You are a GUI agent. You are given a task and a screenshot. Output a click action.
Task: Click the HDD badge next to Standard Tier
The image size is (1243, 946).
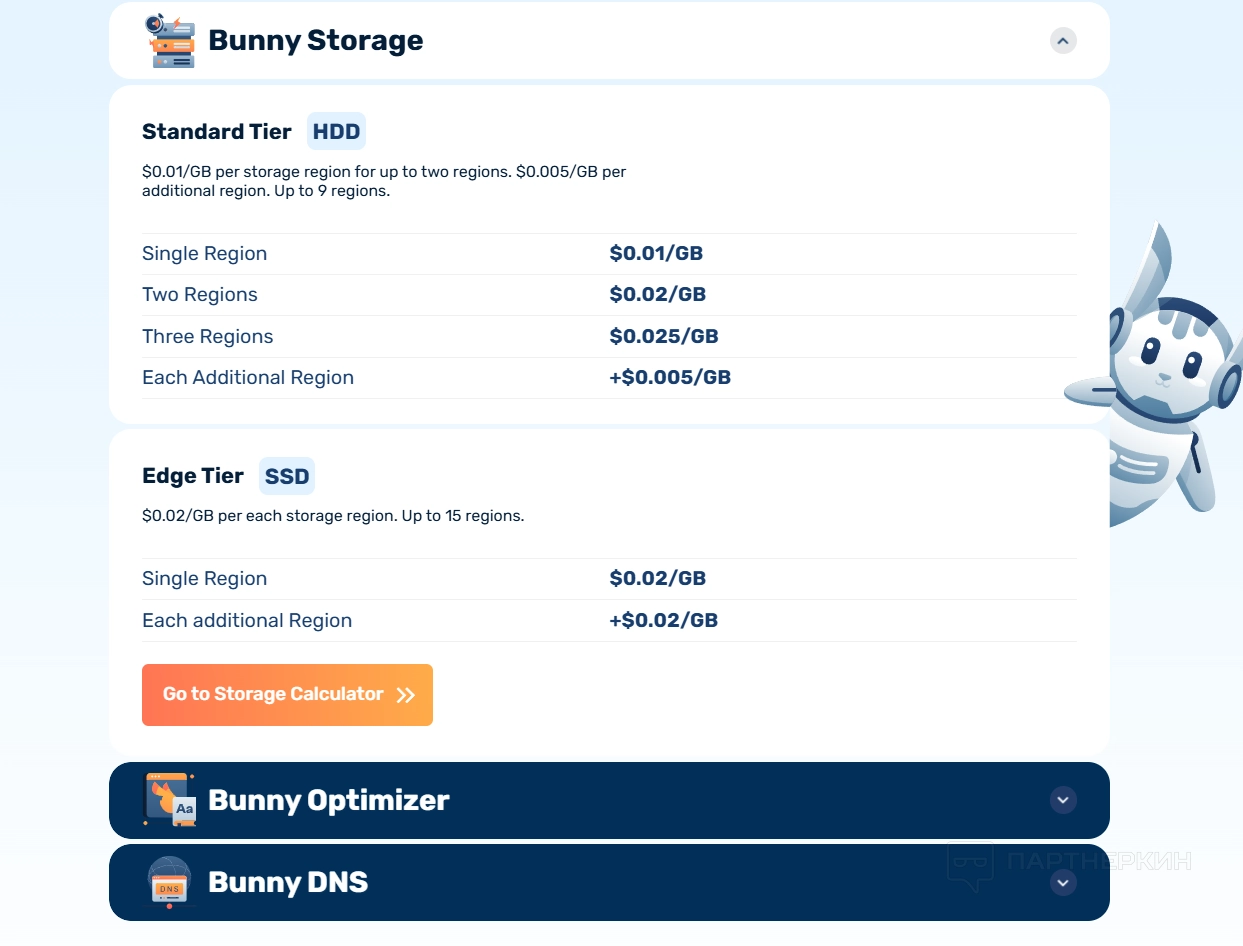click(336, 132)
